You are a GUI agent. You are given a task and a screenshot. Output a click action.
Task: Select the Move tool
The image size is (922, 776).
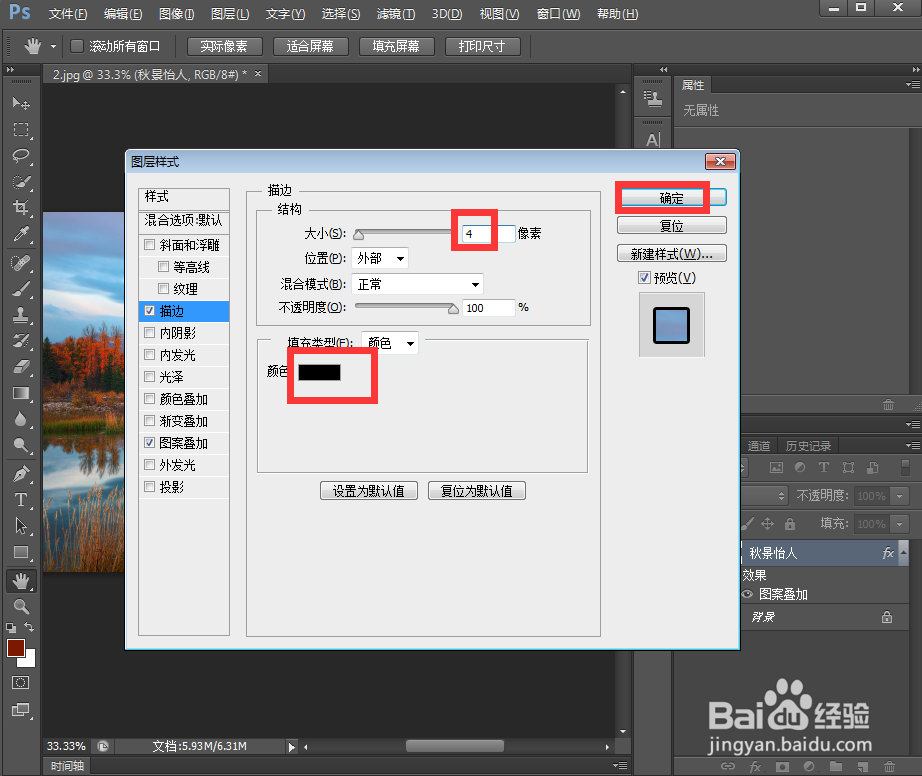coord(21,103)
